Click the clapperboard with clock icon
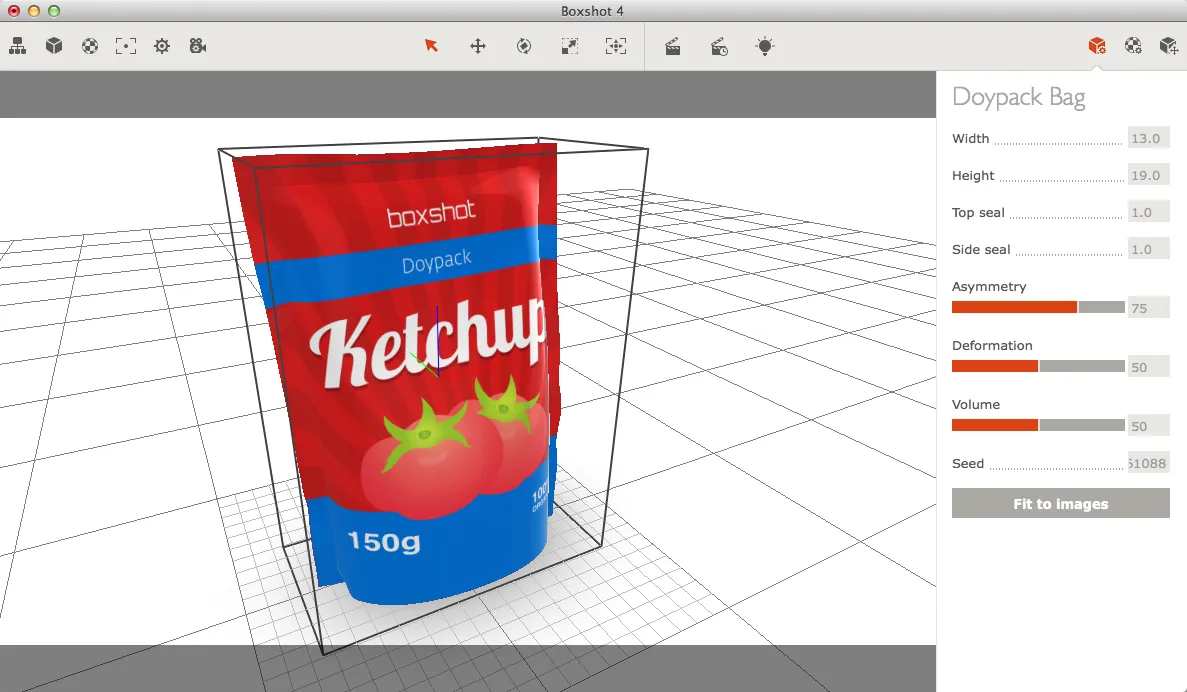Viewport: 1187px width, 692px height. [x=719, y=47]
